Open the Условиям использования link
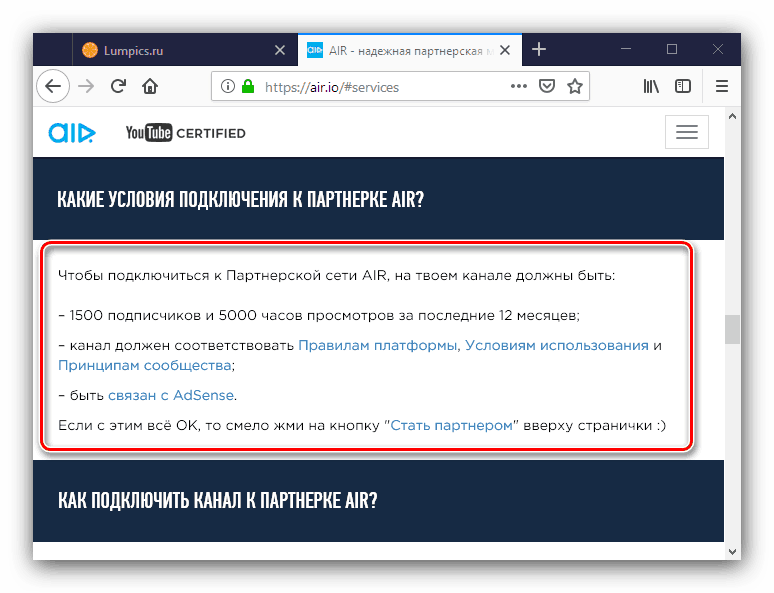 point(557,345)
